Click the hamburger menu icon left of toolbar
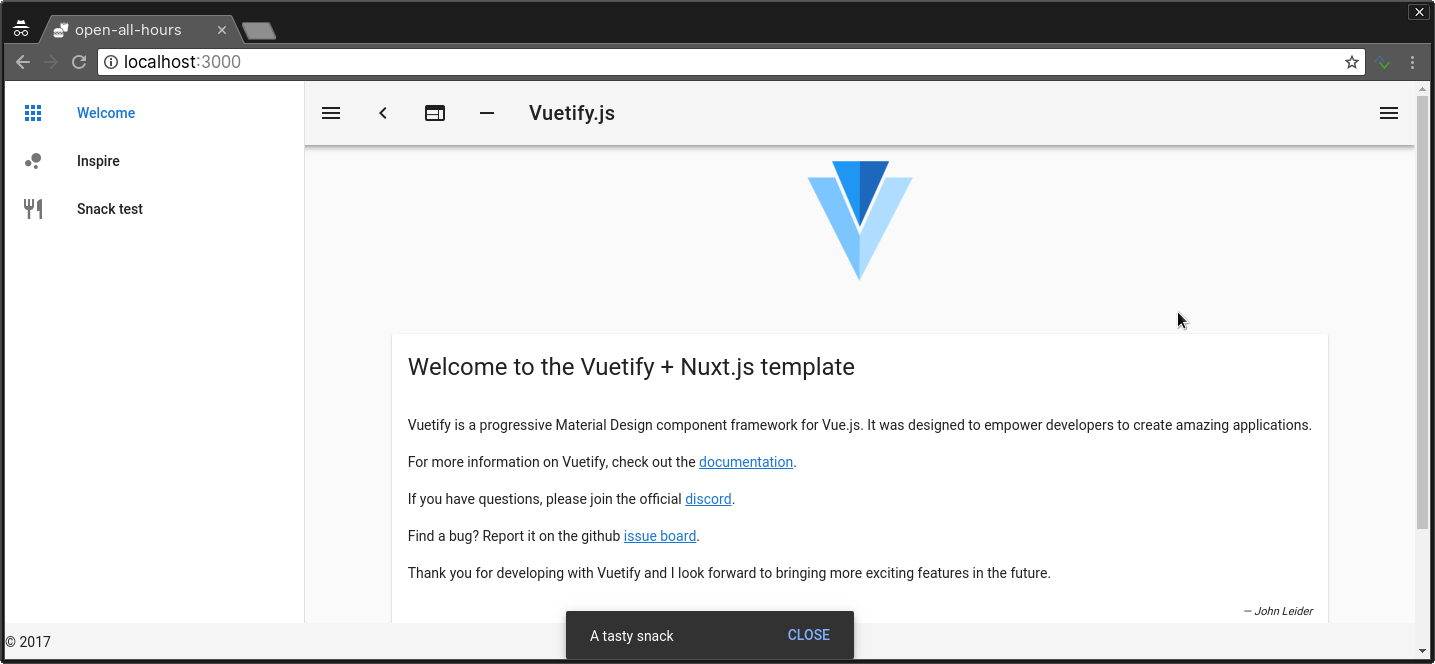The height and width of the screenshot is (664, 1435). click(331, 113)
